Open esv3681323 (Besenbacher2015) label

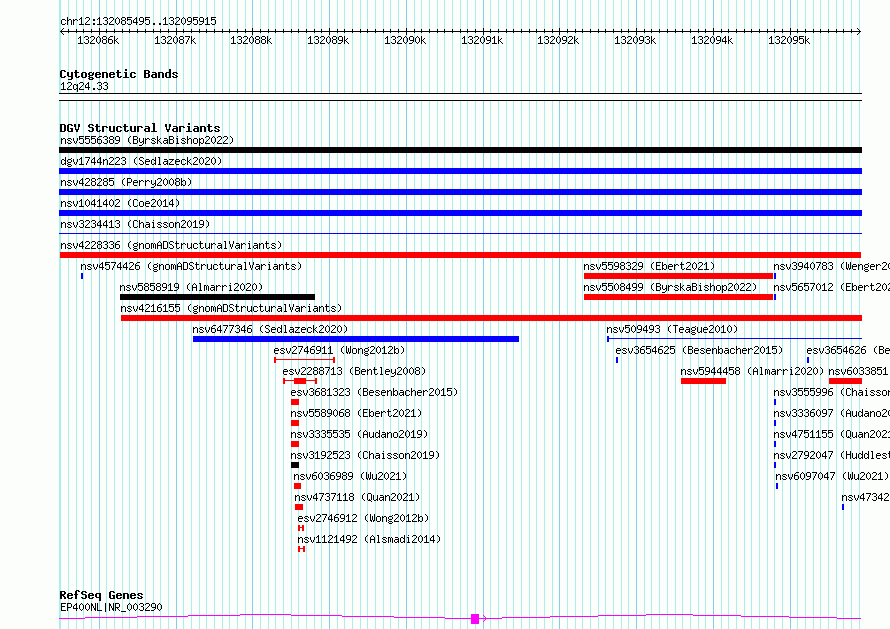374,392
